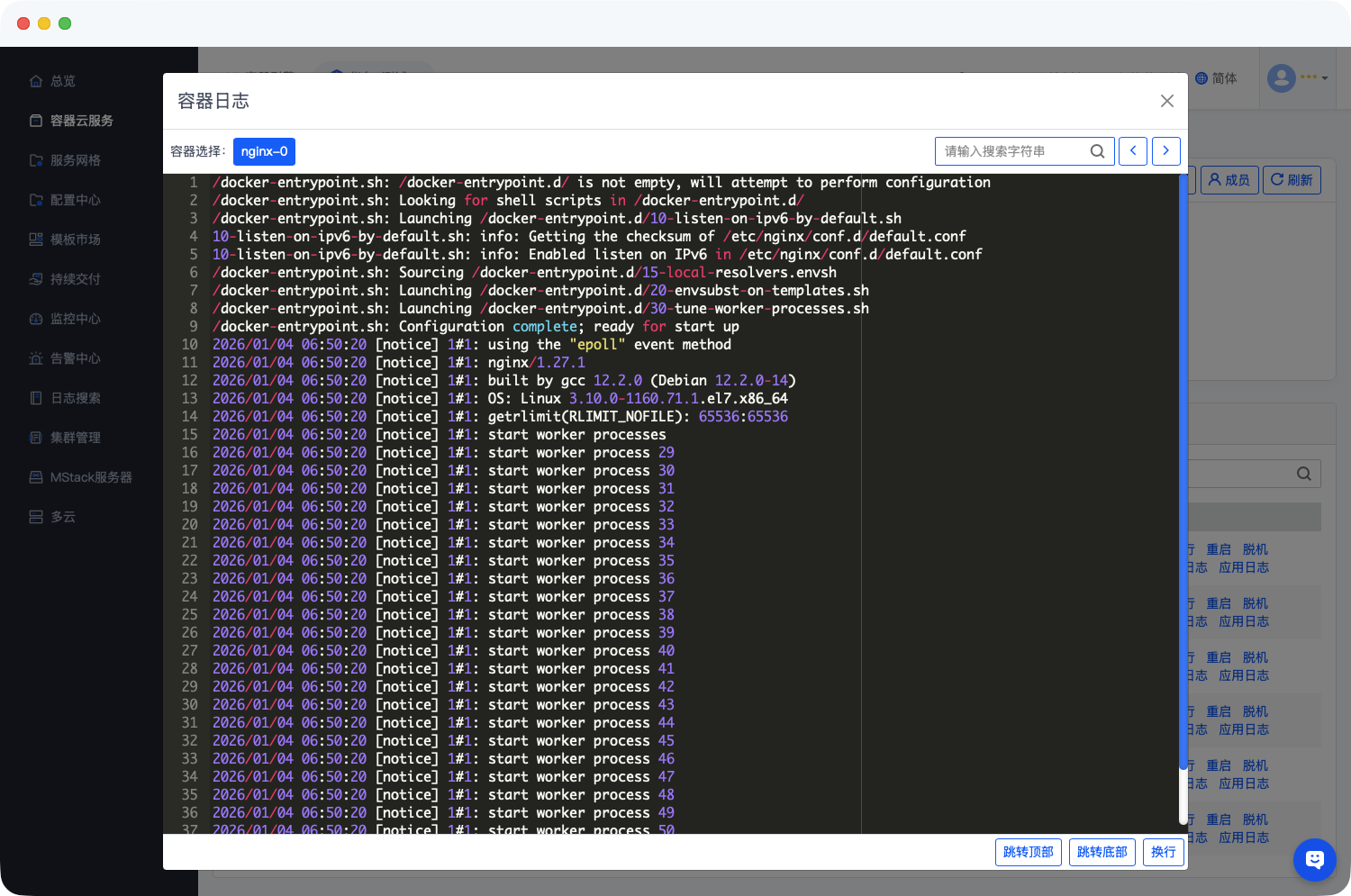
Task: Select 日志搜索 in the sidebar menu
Action: (x=75, y=398)
